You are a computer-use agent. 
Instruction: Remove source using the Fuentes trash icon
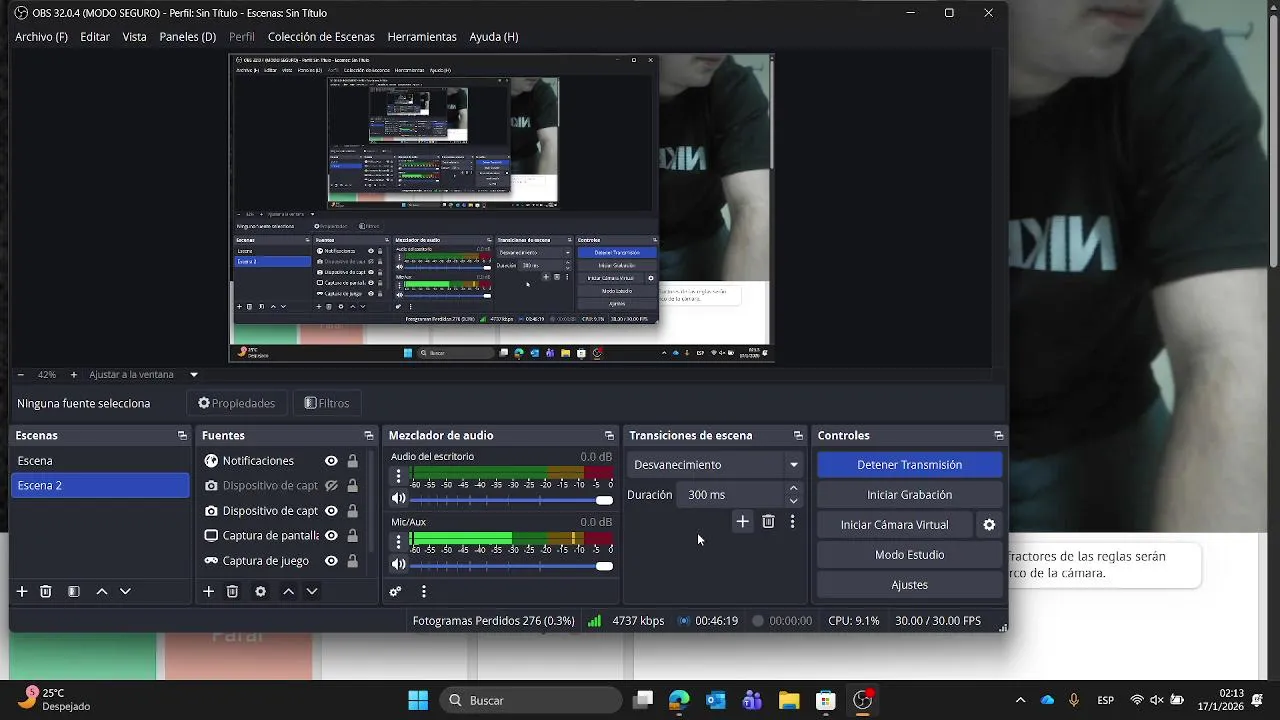tap(232, 591)
